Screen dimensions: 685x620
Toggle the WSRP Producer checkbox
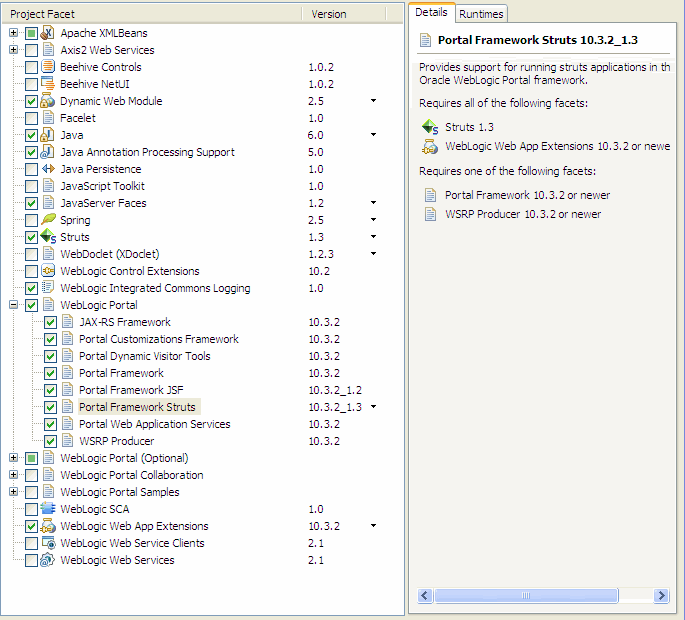50,441
